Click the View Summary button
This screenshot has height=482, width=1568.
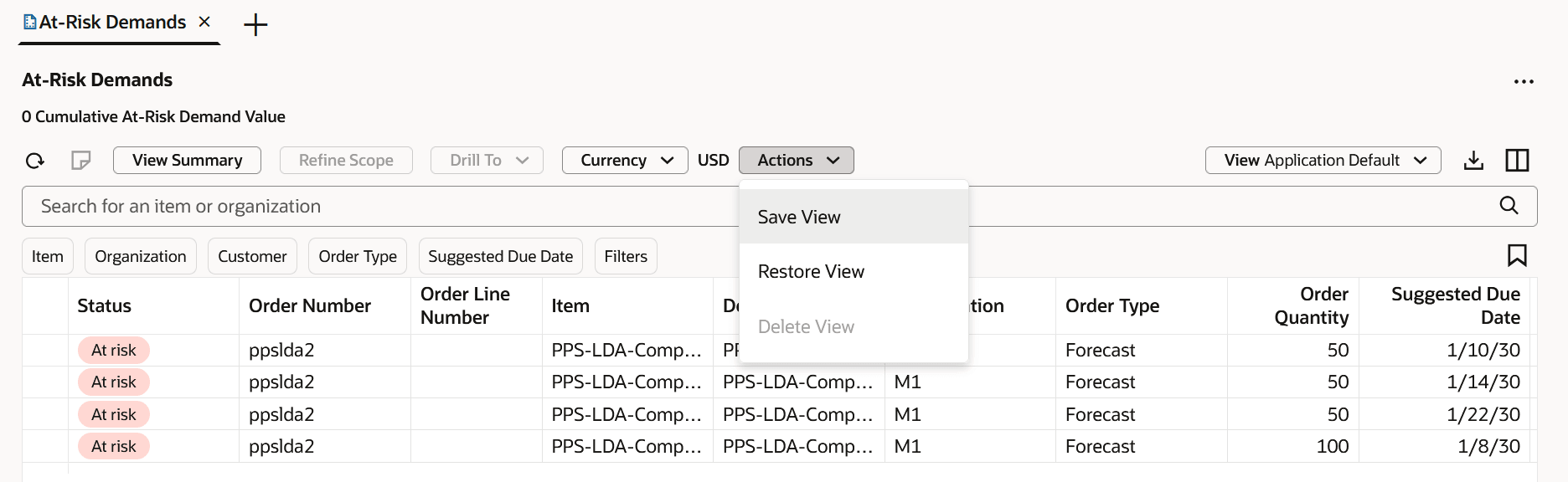point(187,161)
